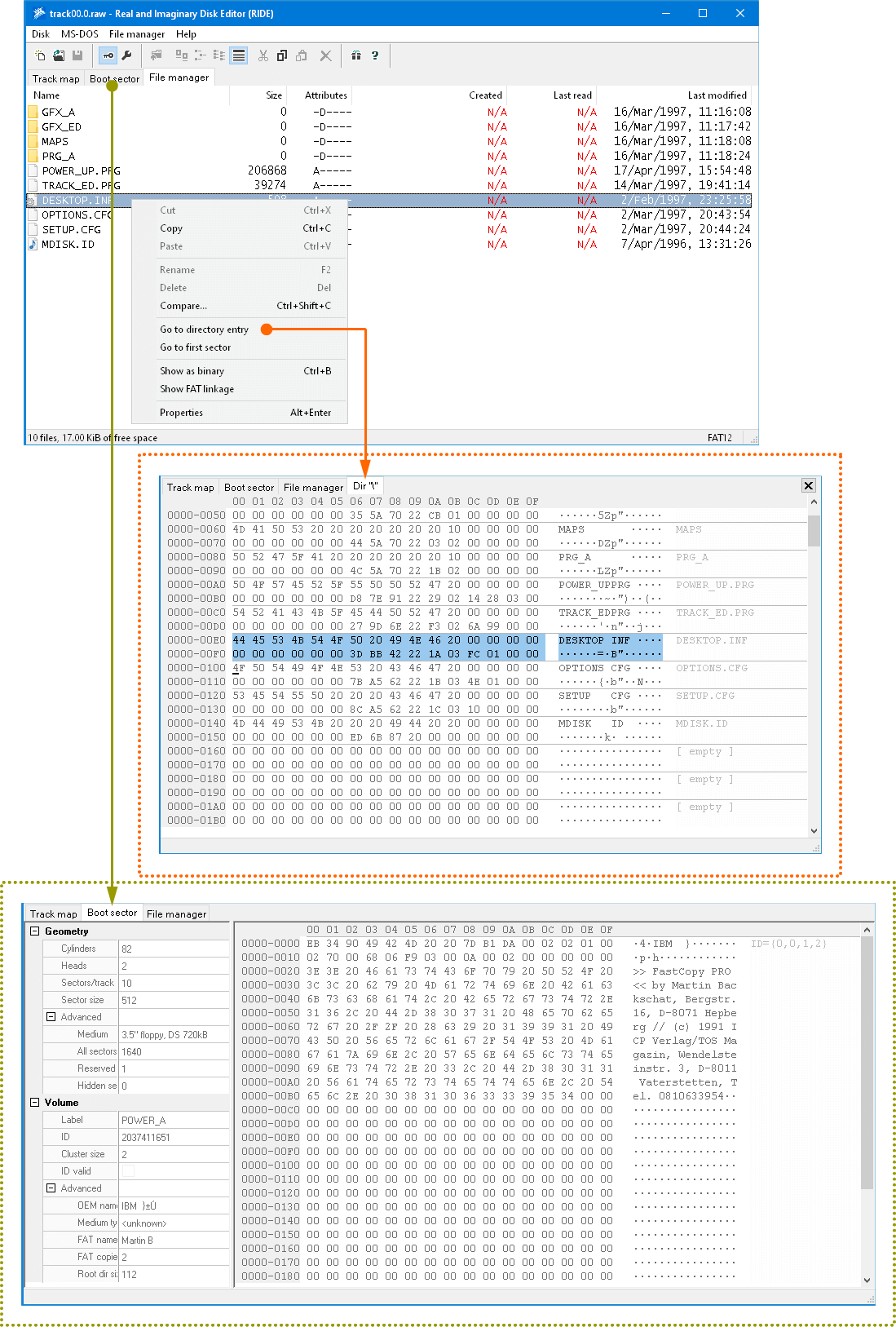
Task: Click Dir hex view scrollbar down arrow
Action: (x=814, y=831)
